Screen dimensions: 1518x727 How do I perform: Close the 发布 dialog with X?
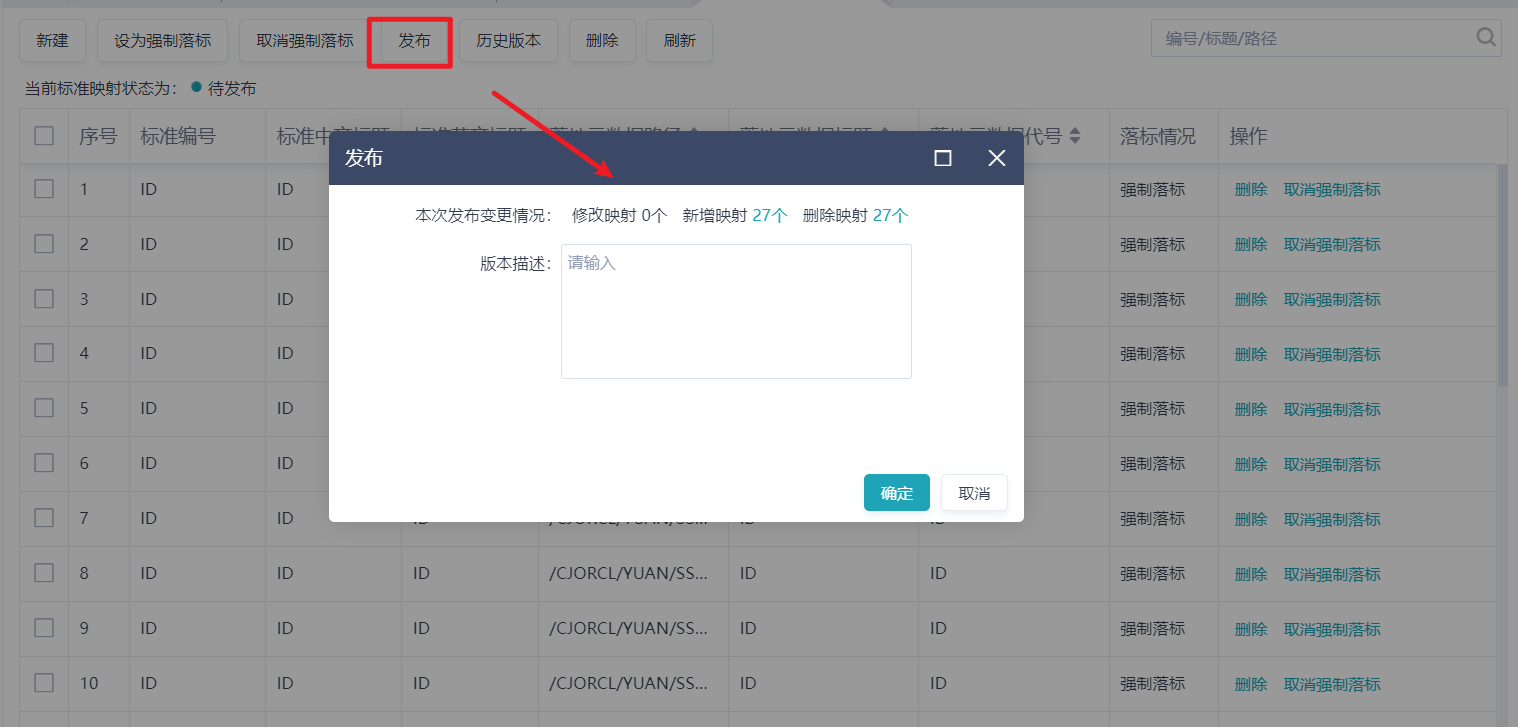[x=996, y=158]
